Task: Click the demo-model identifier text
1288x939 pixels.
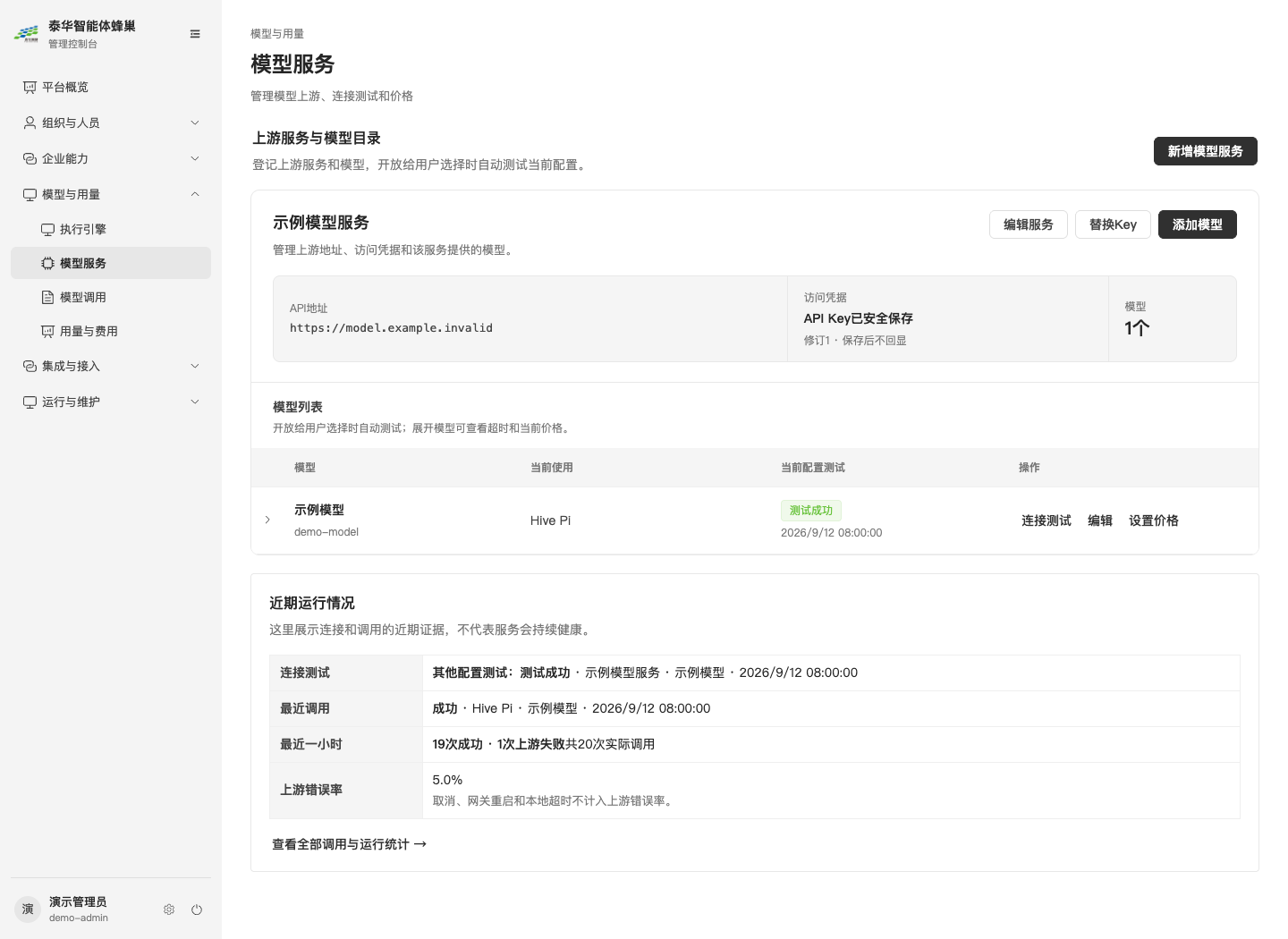Action: point(326,532)
